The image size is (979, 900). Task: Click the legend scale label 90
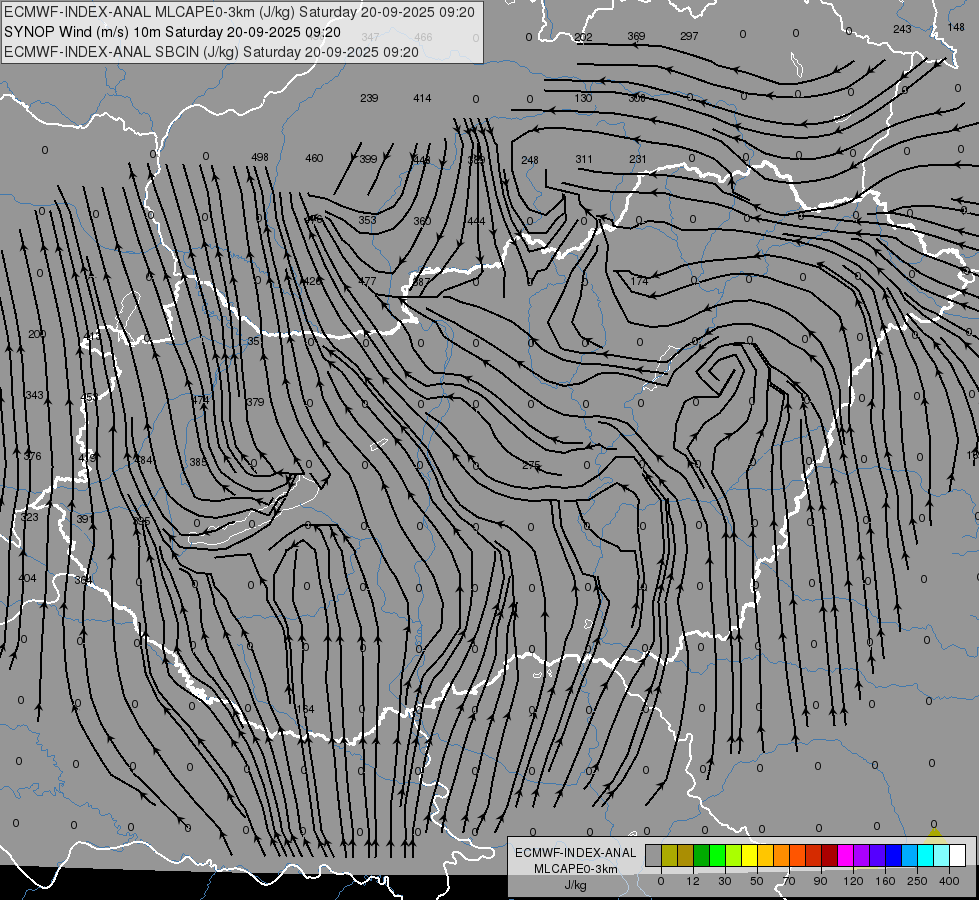tap(820, 881)
